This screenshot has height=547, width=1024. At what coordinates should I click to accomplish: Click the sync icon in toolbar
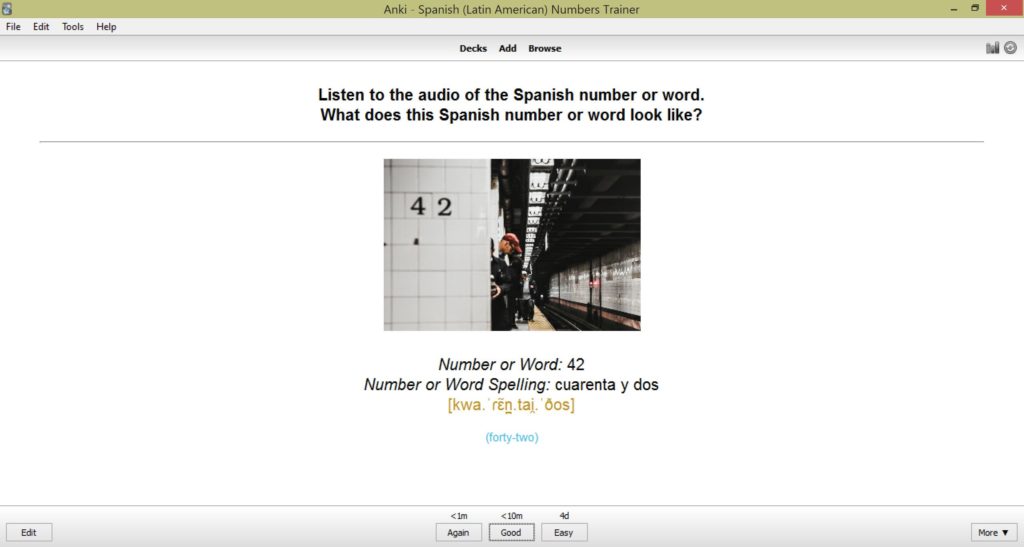click(1010, 48)
